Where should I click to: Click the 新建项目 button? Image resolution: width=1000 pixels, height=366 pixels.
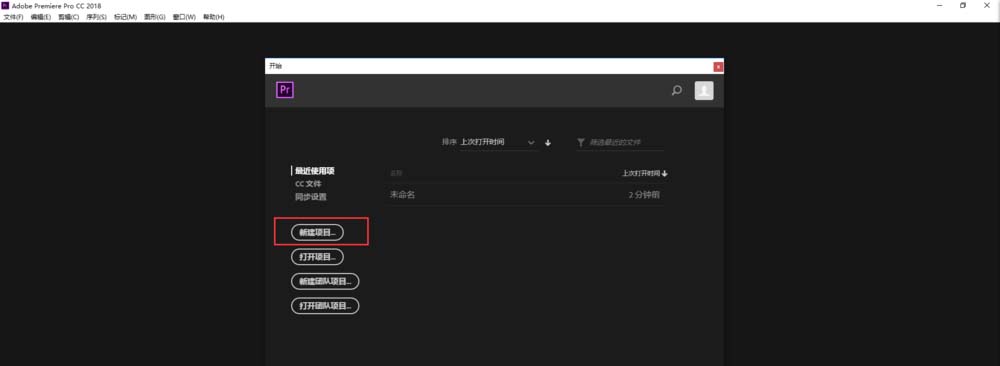click(317, 233)
